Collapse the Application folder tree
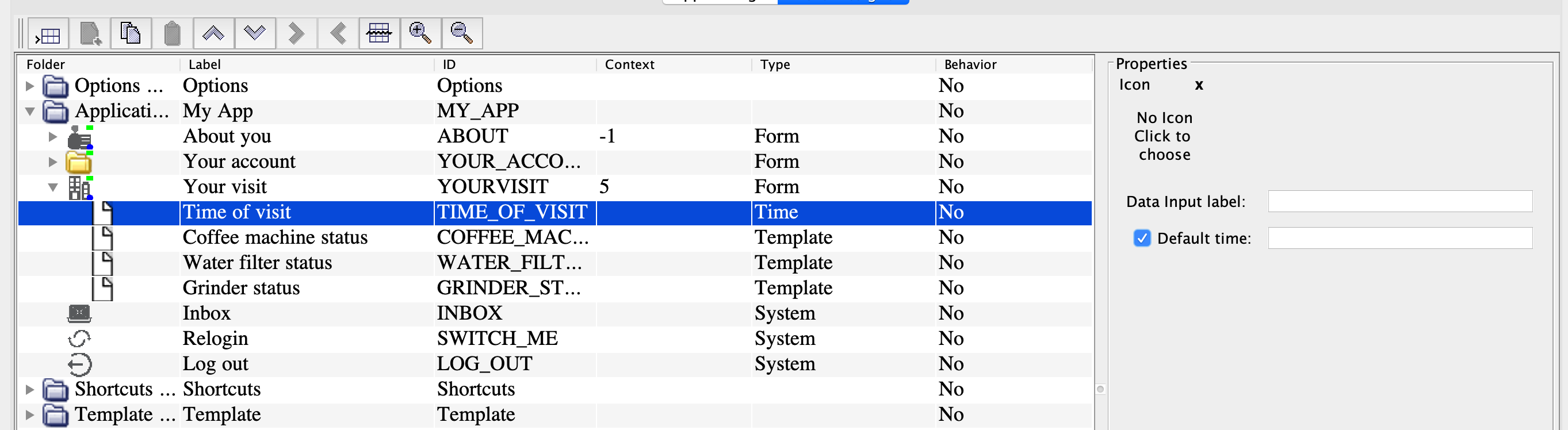The width and height of the screenshot is (1568, 430). 29,112
